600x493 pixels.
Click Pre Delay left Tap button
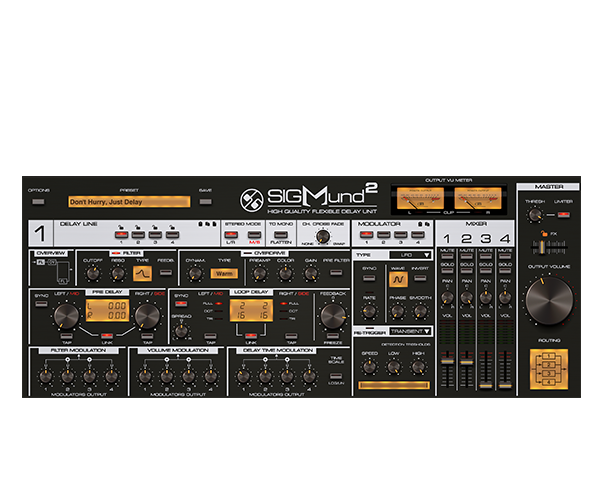67,336
